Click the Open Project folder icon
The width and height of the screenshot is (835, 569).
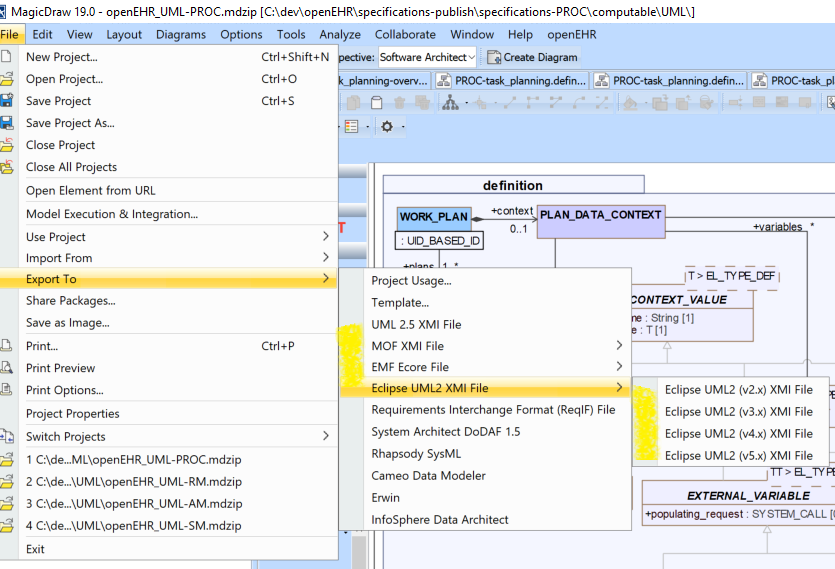coord(7,79)
